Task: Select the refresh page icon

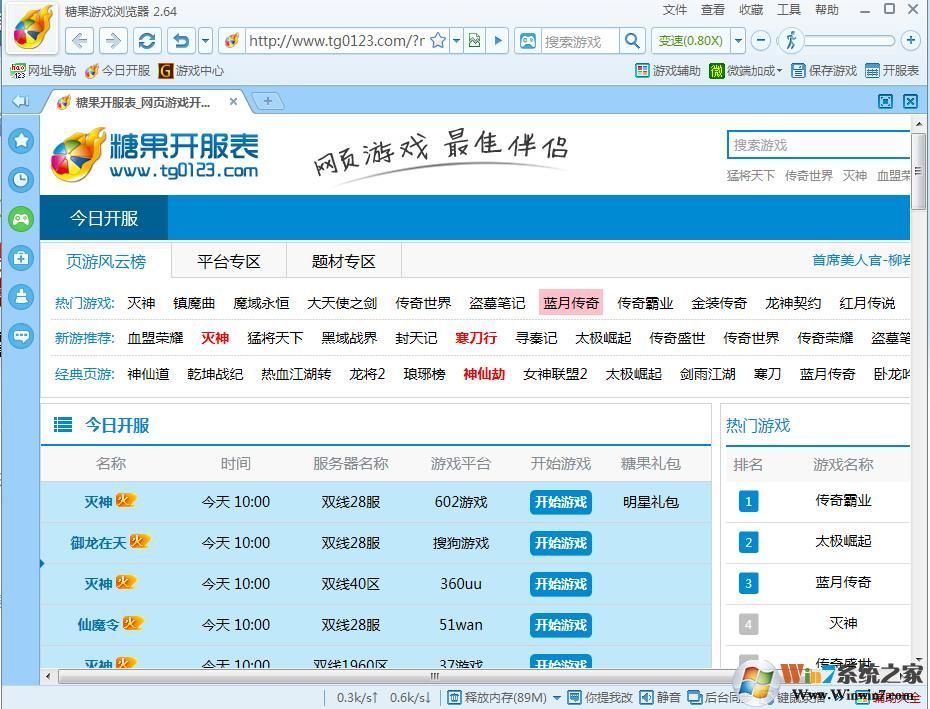Action: click(146, 40)
